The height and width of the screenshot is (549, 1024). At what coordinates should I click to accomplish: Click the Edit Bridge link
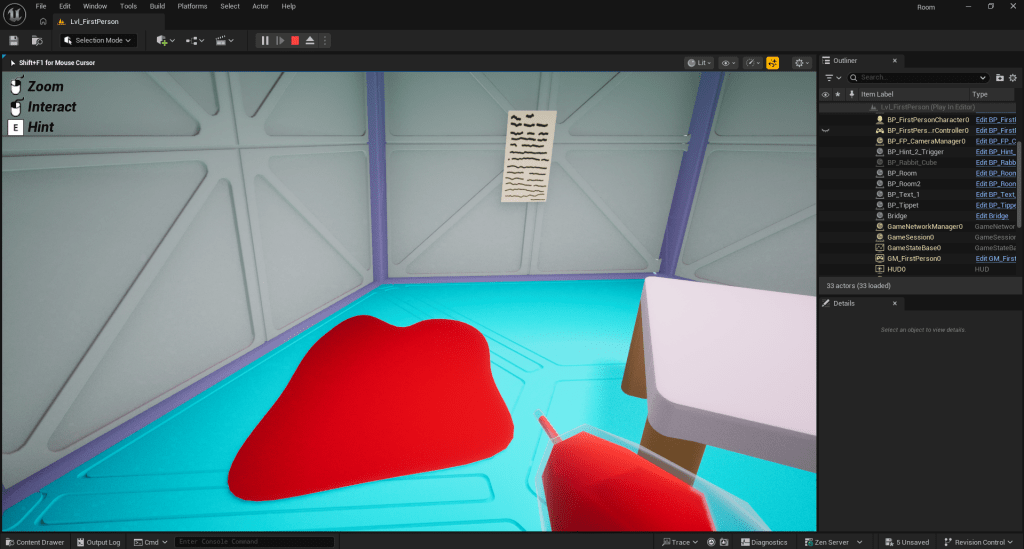(x=992, y=215)
